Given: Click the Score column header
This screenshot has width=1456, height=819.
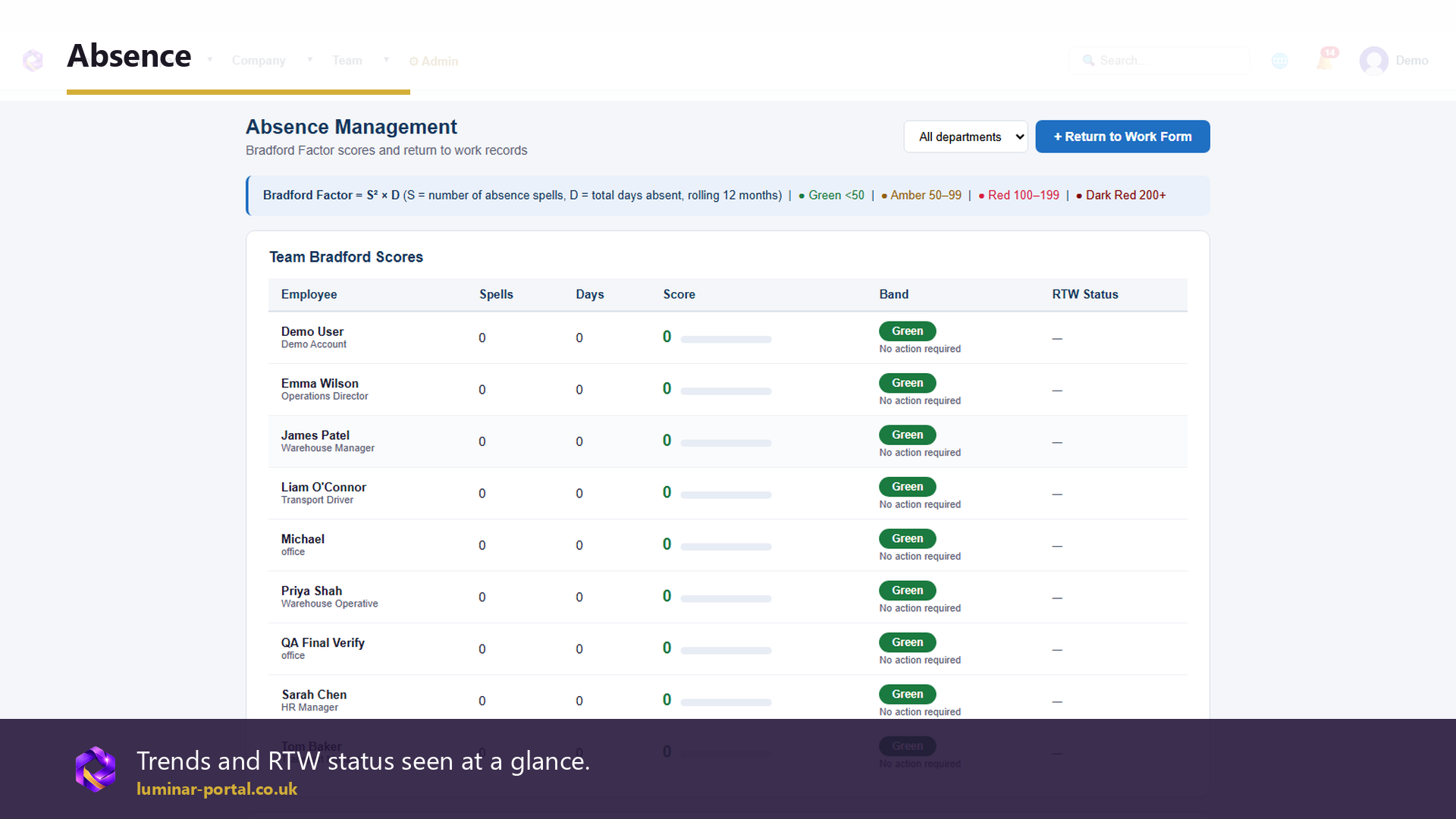Looking at the screenshot, I should tap(679, 294).
